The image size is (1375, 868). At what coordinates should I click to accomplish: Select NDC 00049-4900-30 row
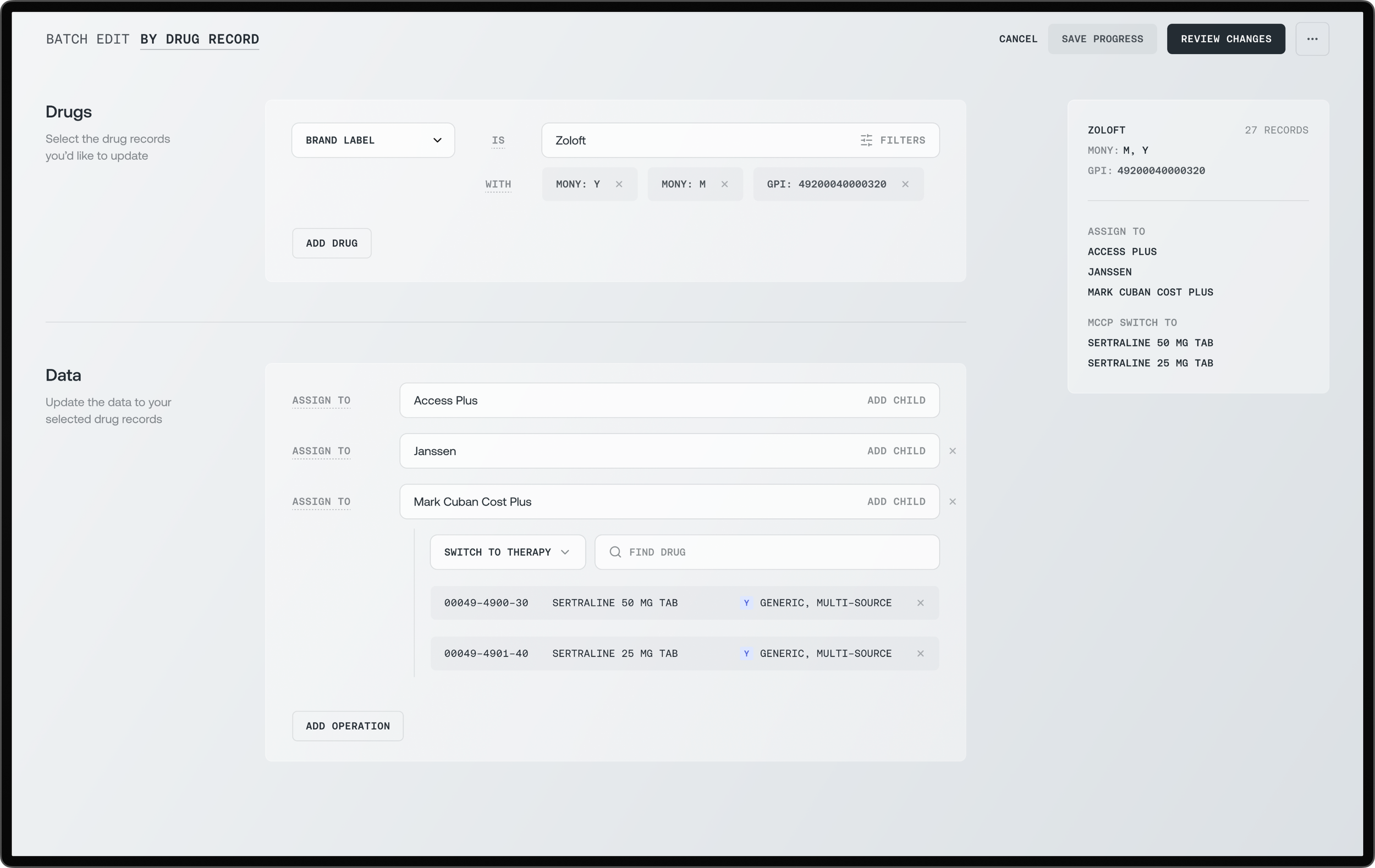tap(684, 602)
